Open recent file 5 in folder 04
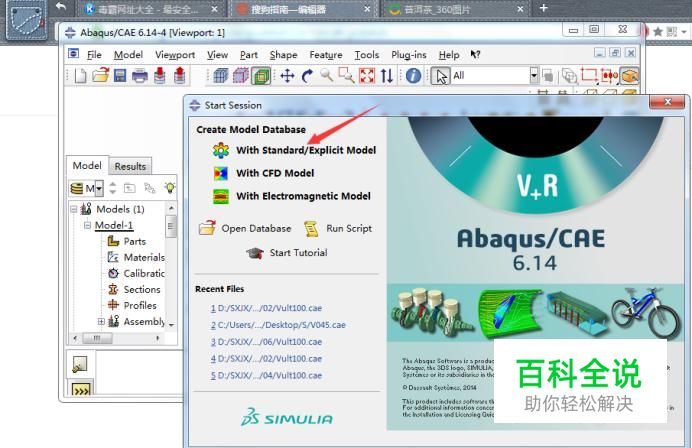This screenshot has height=448, width=692. point(266,376)
